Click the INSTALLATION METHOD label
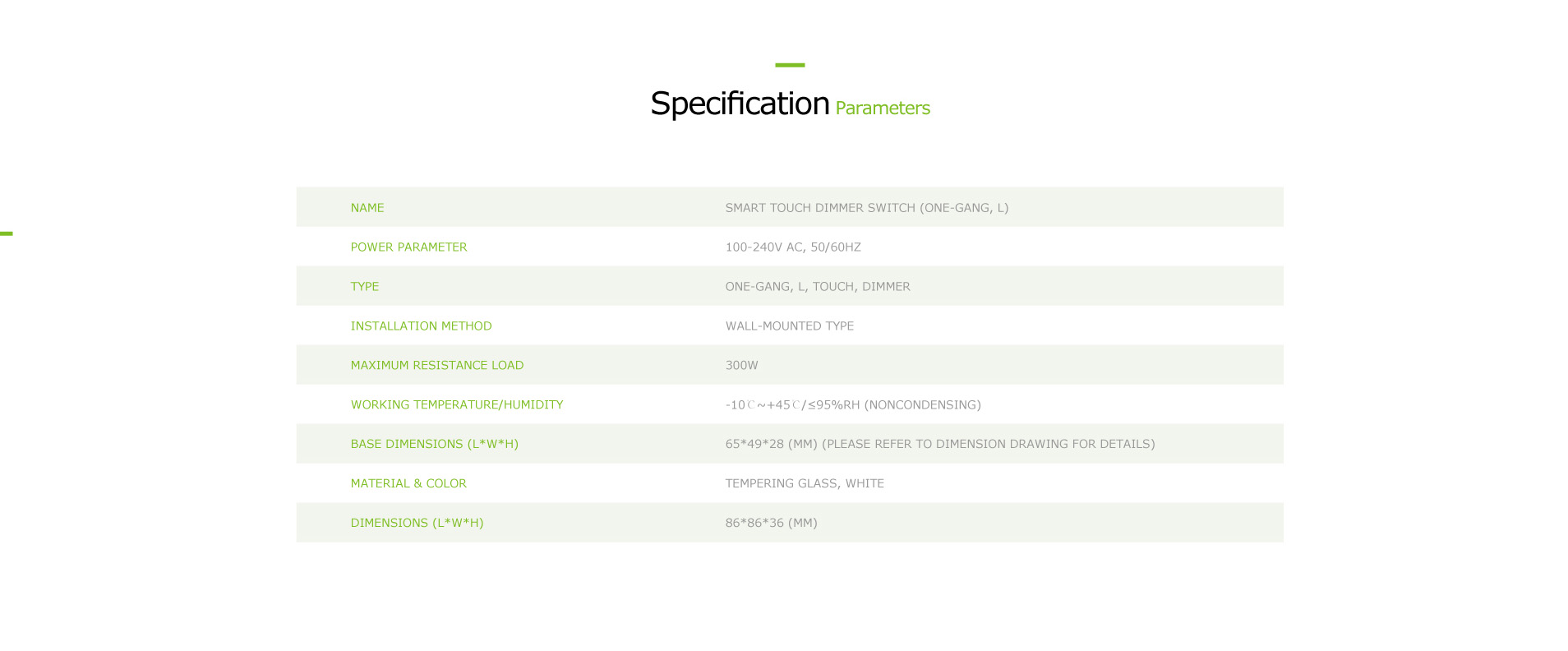The width and height of the screenshot is (1568, 651). click(x=422, y=326)
